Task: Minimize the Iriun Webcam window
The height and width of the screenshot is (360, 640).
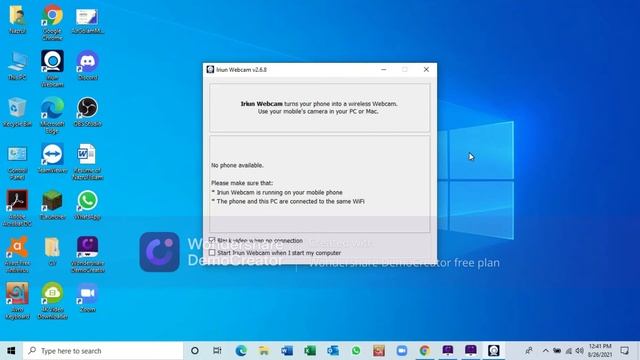Action: pyautogui.click(x=383, y=69)
